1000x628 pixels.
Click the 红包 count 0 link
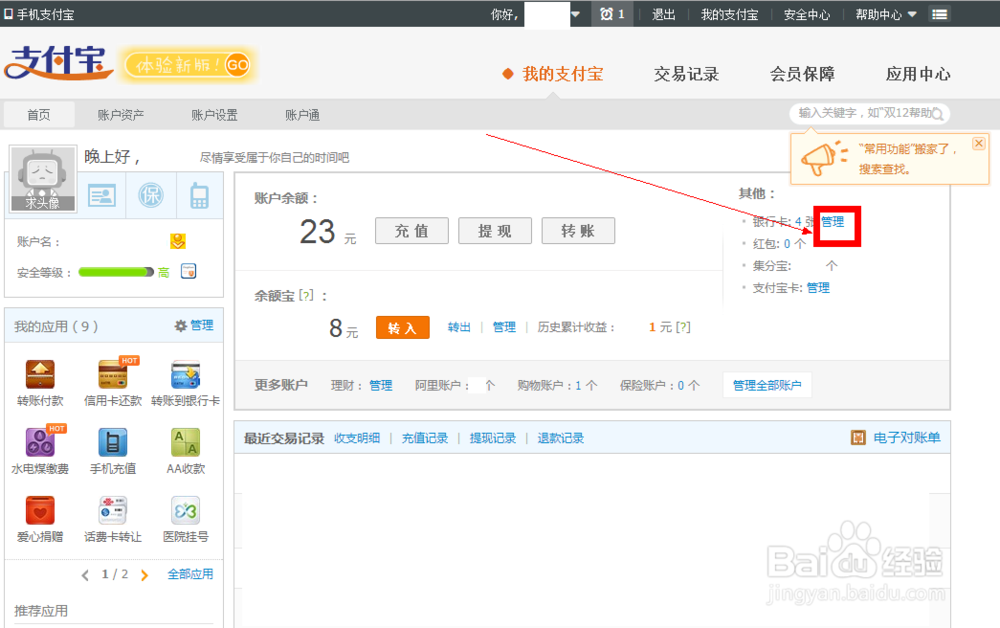pyautogui.click(x=787, y=244)
